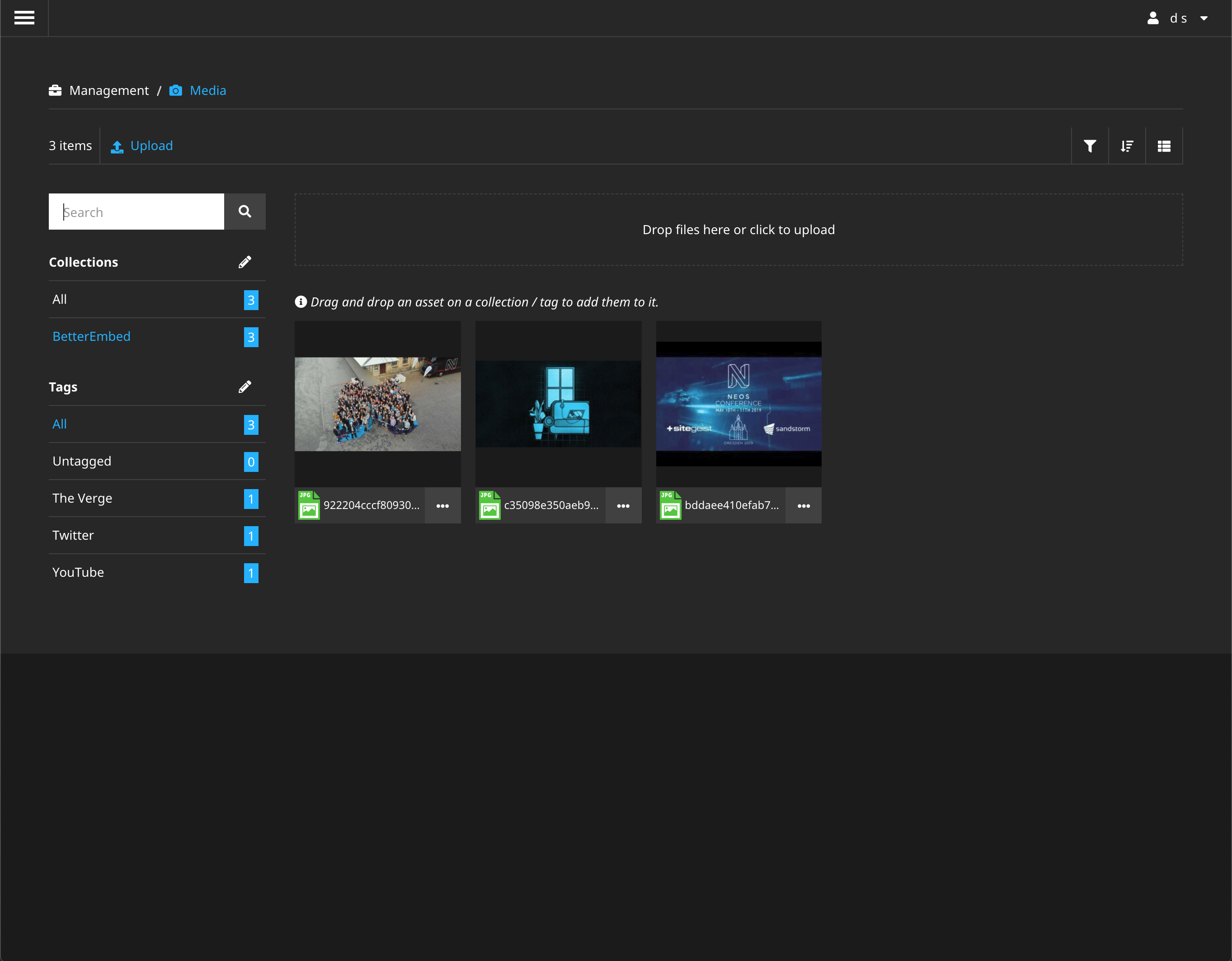The image size is (1232, 961).
Task: Filter by The Verge tag
Action: click(x=157, y=499)
